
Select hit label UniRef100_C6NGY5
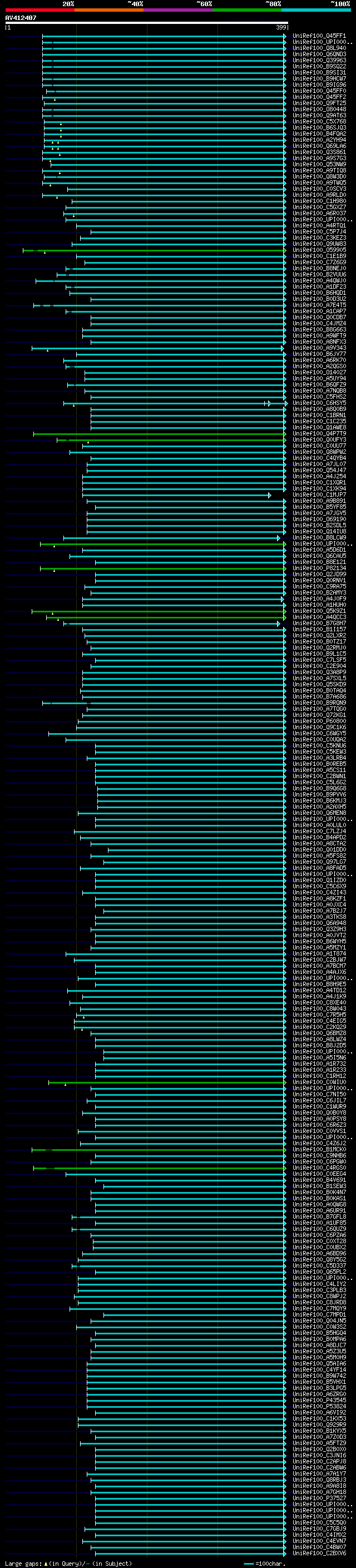point(319,734)
